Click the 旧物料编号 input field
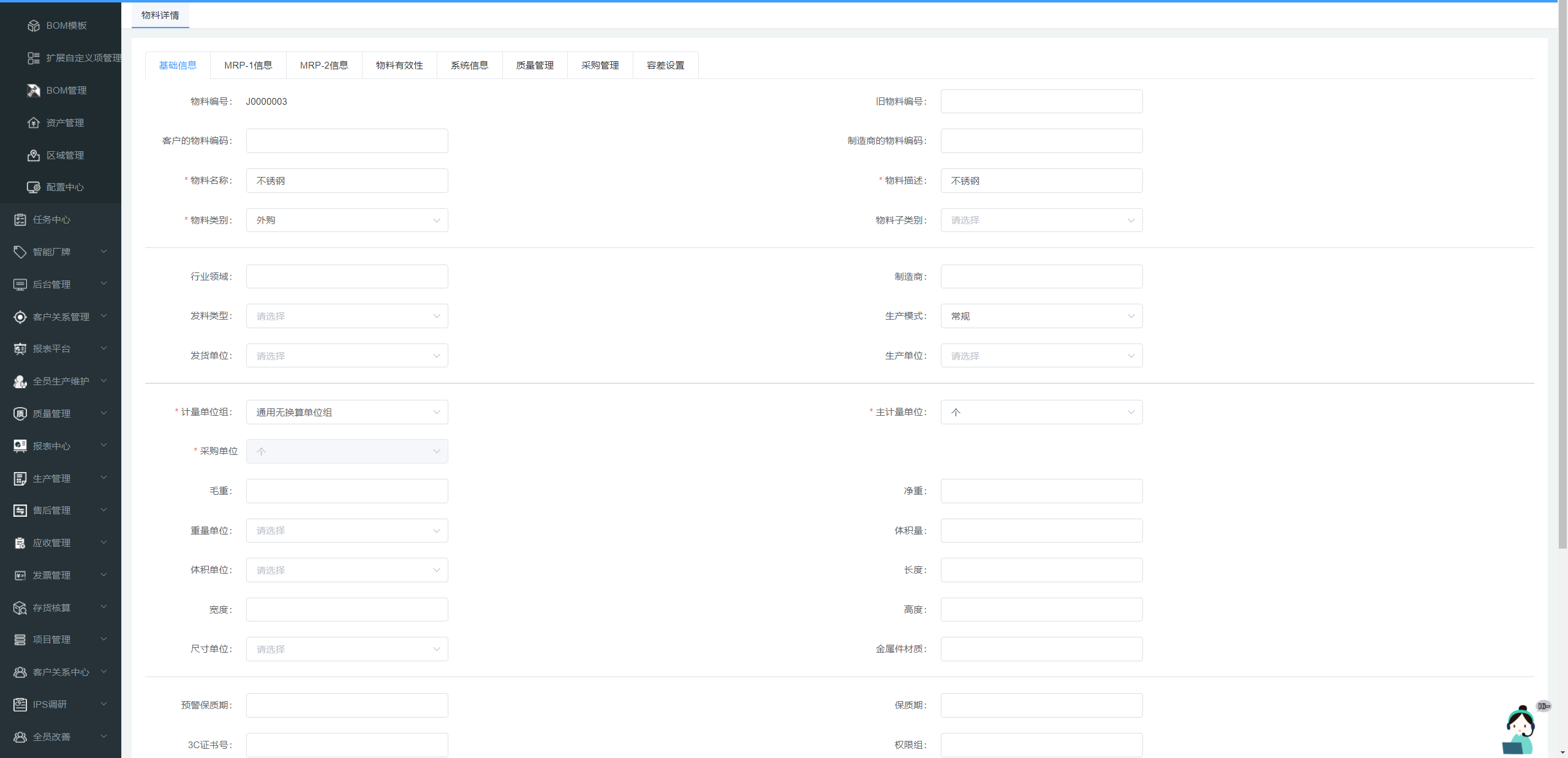The width and height of the screenshot is (1568, 758). click(x=1041, y=102)
